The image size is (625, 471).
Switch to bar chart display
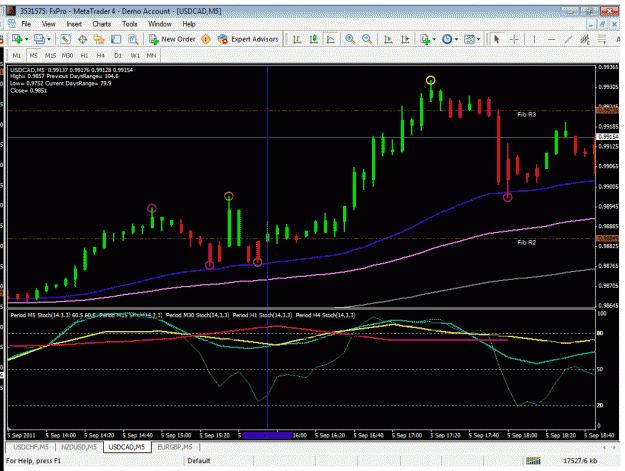pyautogui.click(x=297, y=39)
